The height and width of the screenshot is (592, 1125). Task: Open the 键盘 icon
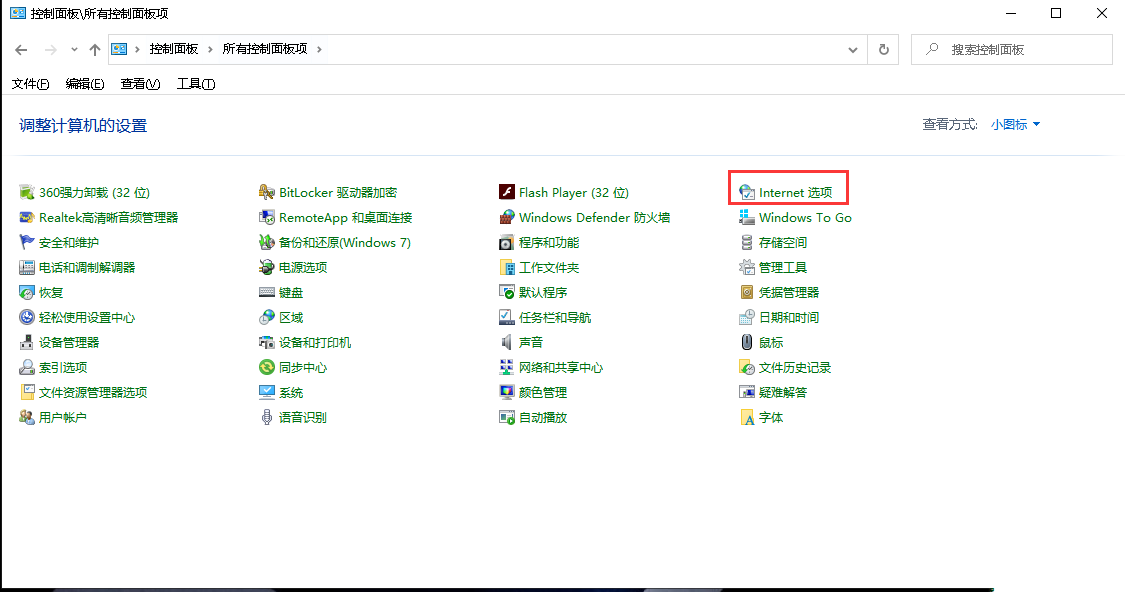pos(267,293)
